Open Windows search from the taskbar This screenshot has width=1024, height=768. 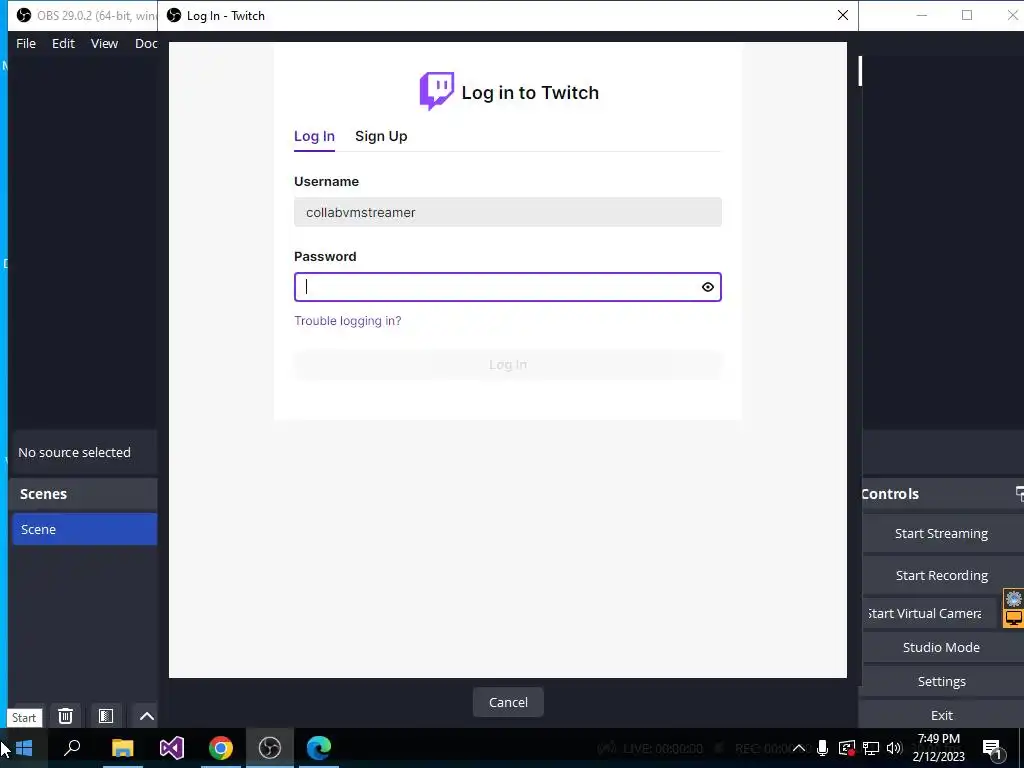[x=72, y=748]
